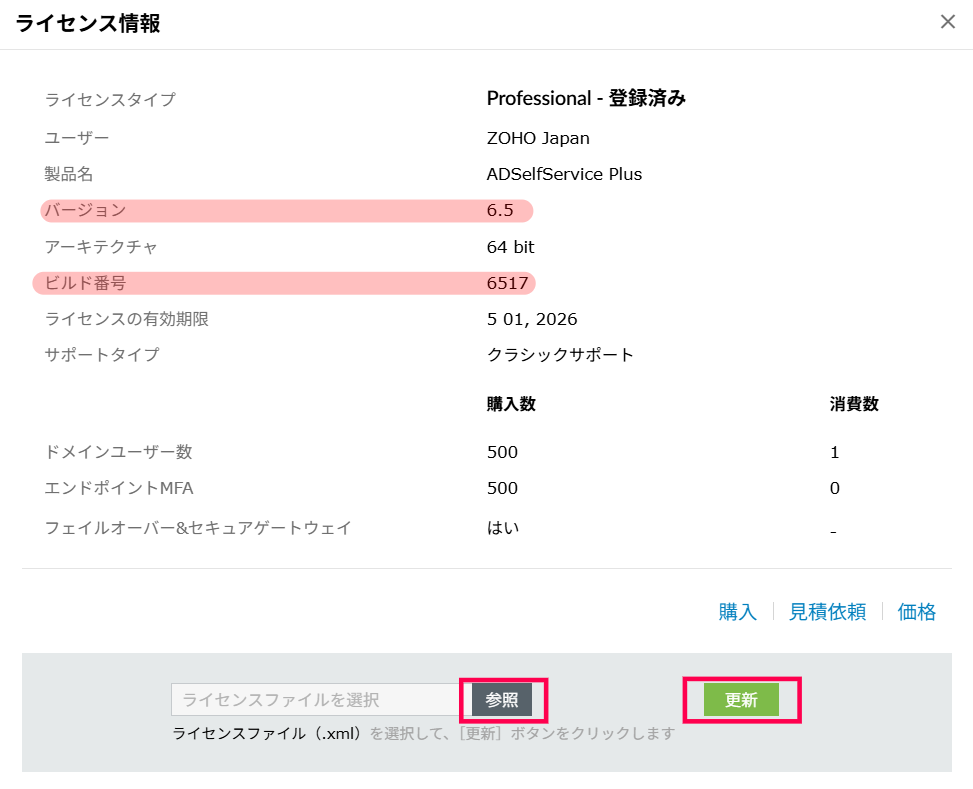Select the highlighted ビルド番号 label
973x789 pixels.
coord(85,283)
